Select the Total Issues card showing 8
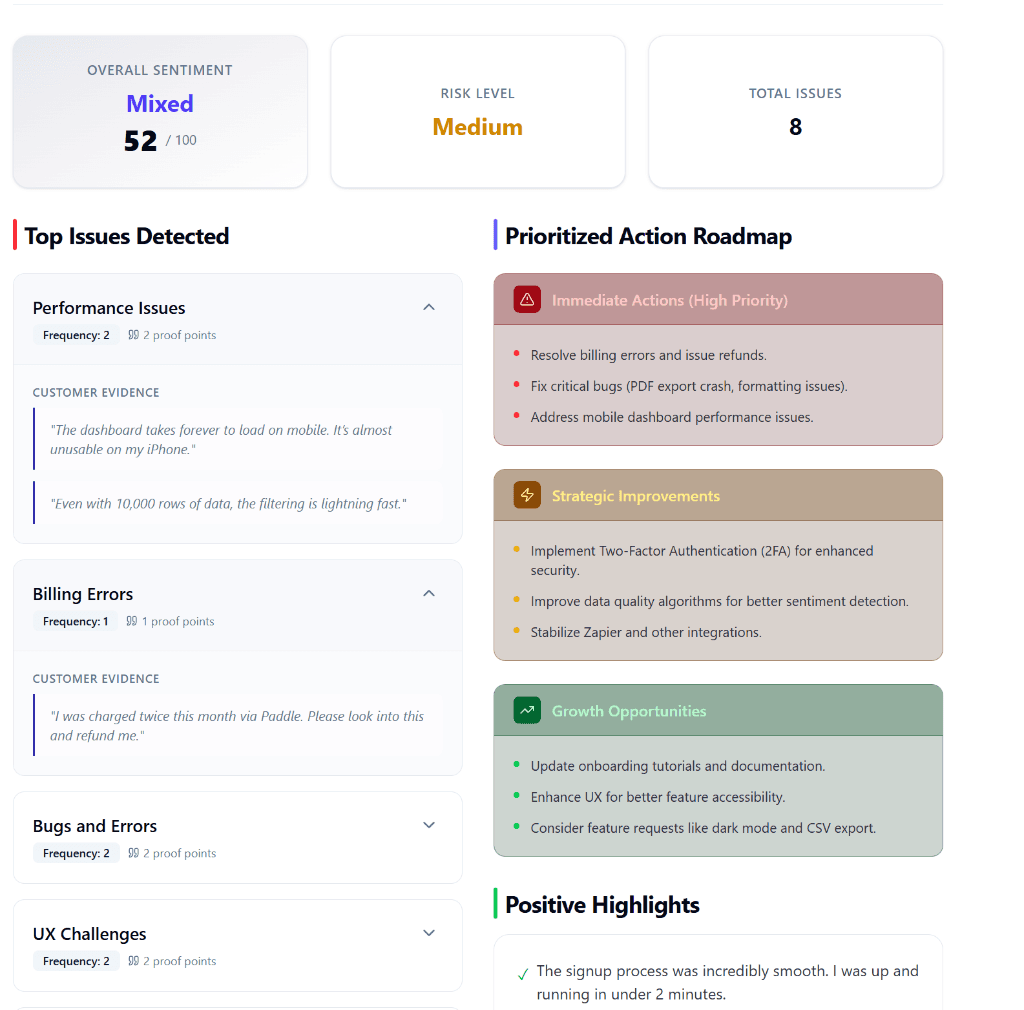Viewport: 1024px width, 1010px height. pyautogui.click(x=795, y=111)
